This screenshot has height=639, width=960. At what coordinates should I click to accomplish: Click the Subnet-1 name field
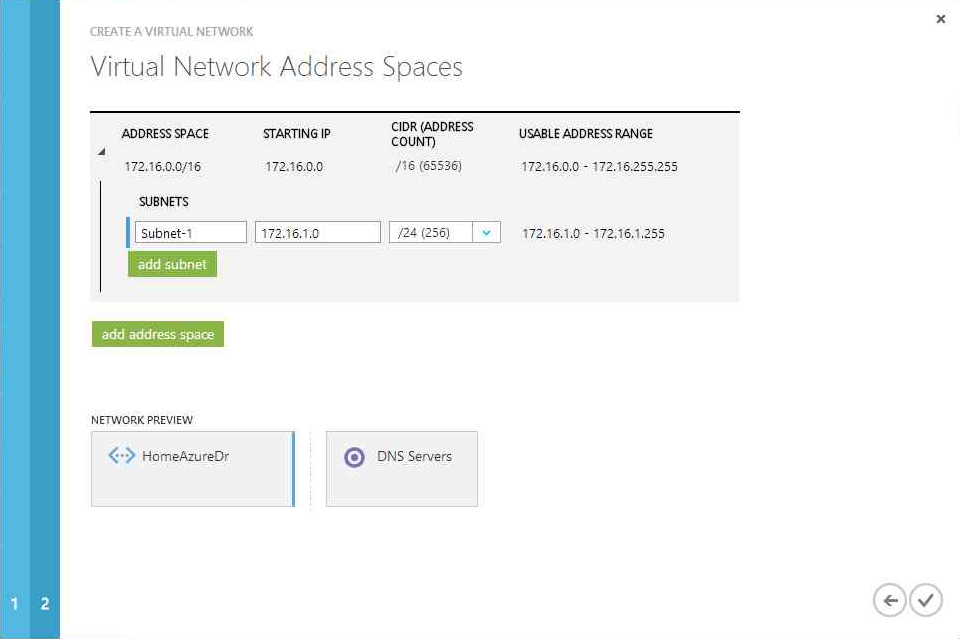tap(190, 233)
